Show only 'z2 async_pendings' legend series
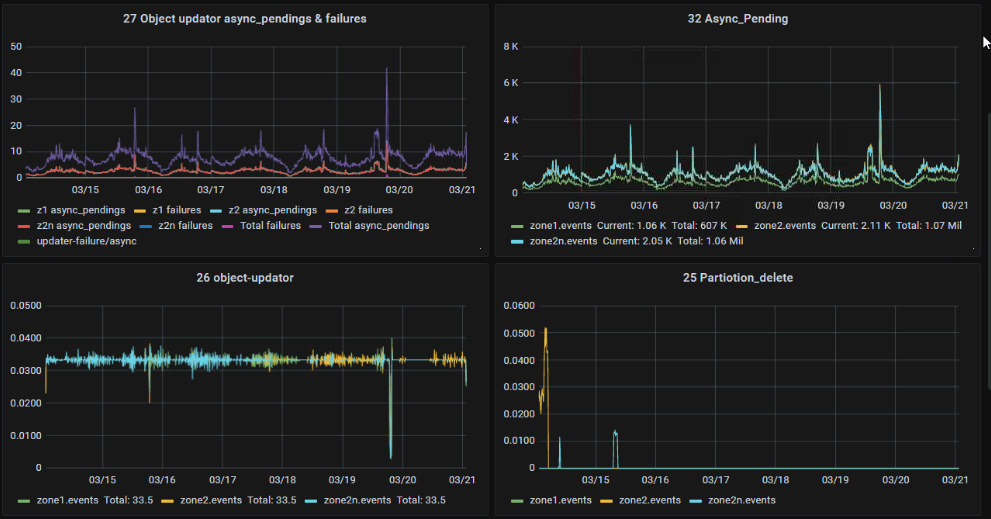 [271, 211]
